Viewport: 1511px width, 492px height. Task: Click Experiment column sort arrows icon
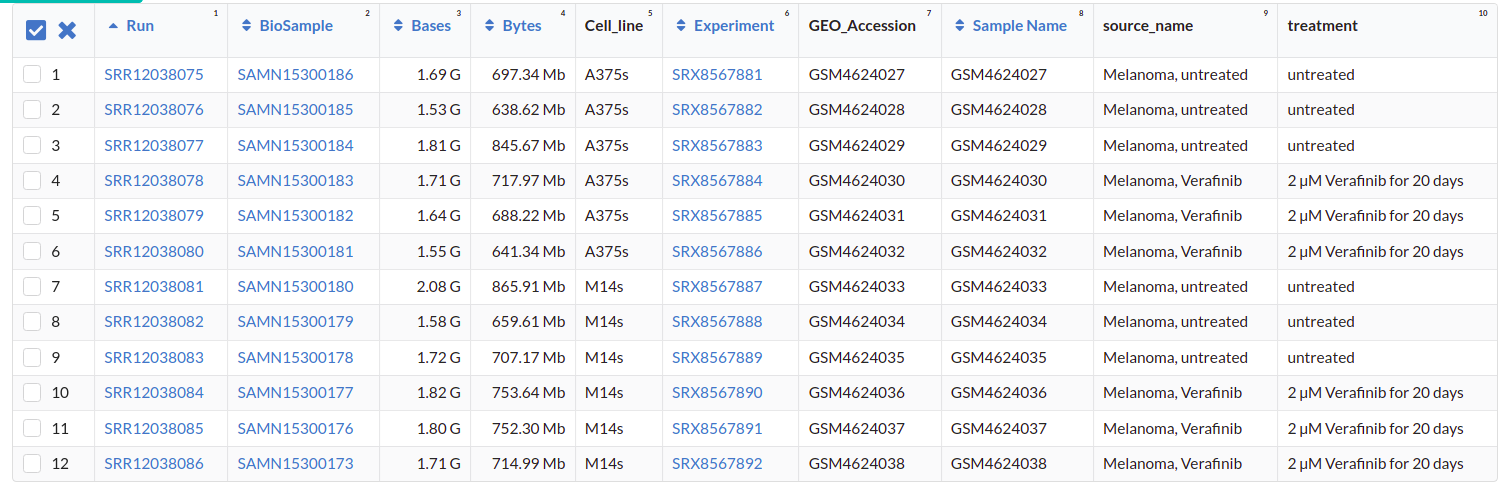click(682, 26)
